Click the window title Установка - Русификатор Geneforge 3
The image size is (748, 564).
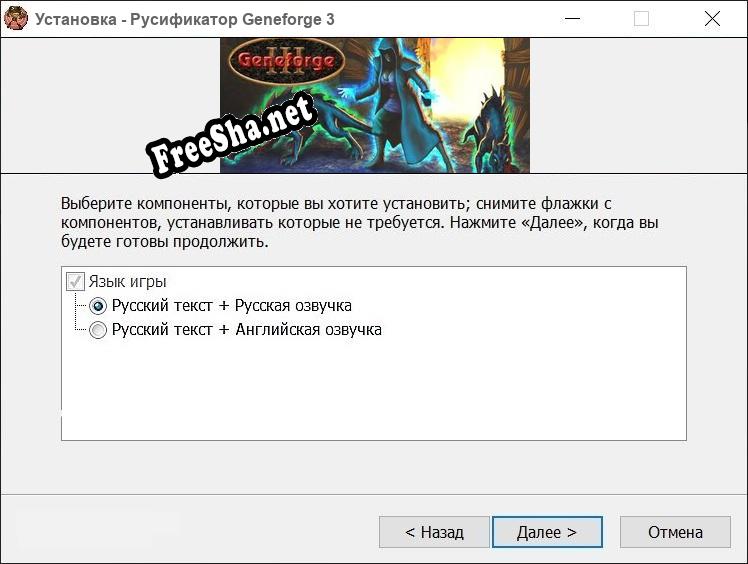pyautogui.click(x=185, y=20)
